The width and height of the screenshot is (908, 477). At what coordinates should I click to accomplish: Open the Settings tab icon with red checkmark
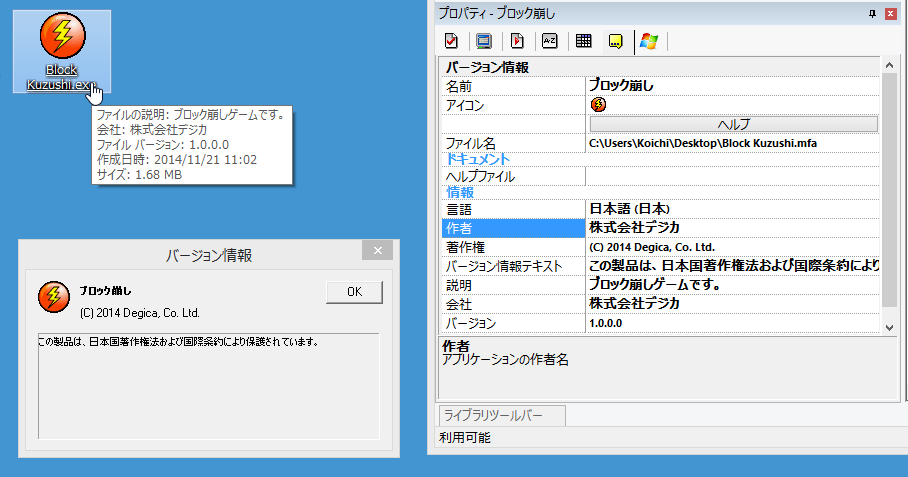[451, 41]
